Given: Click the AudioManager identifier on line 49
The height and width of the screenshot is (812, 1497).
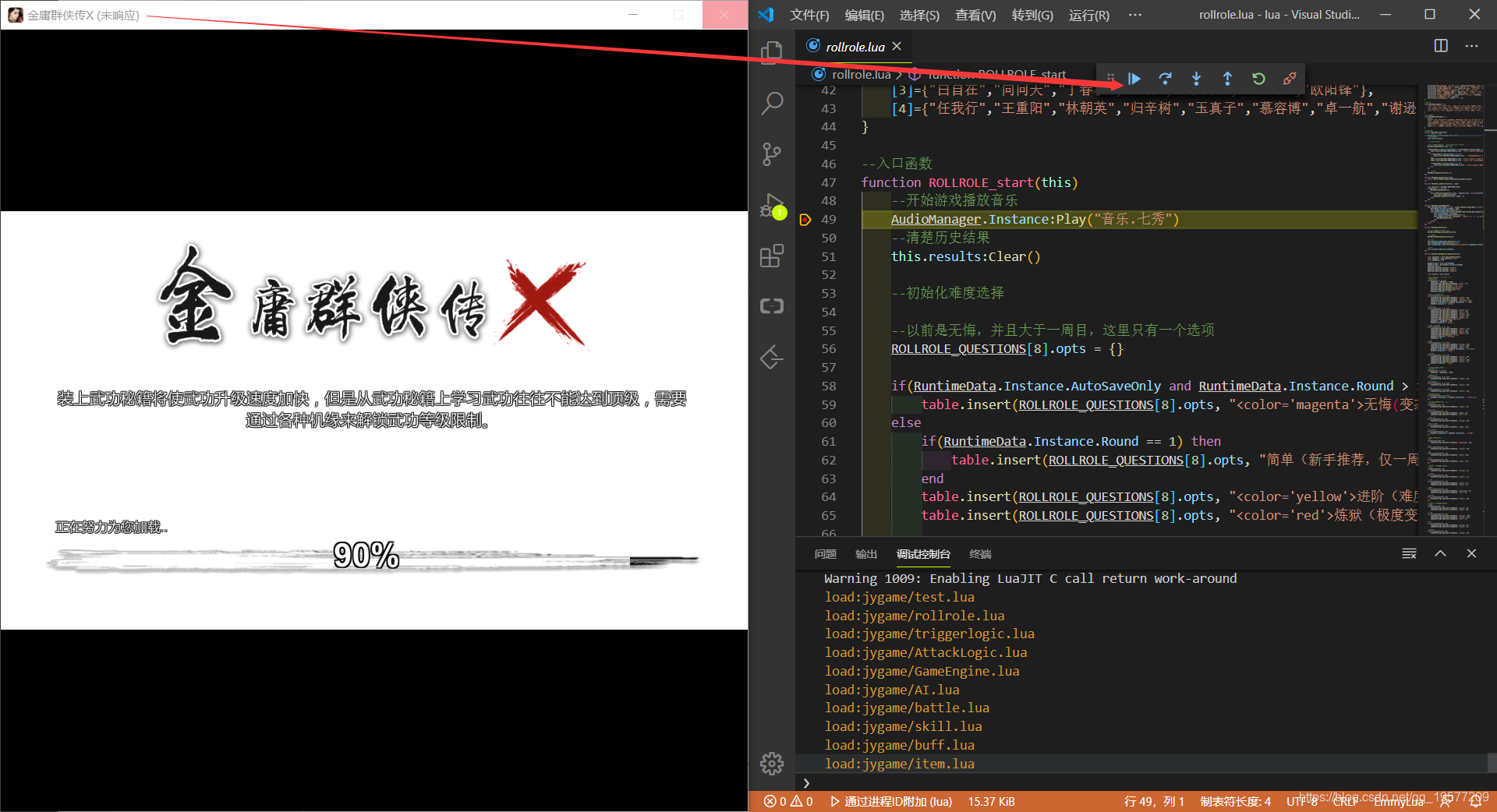Looking at the screenshot, I should 936,220.
